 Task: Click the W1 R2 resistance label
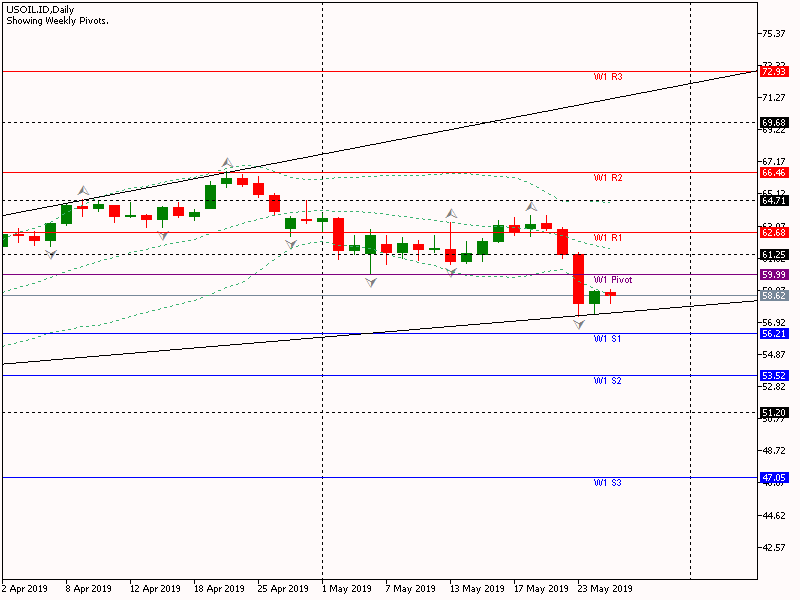pos(608,178)
